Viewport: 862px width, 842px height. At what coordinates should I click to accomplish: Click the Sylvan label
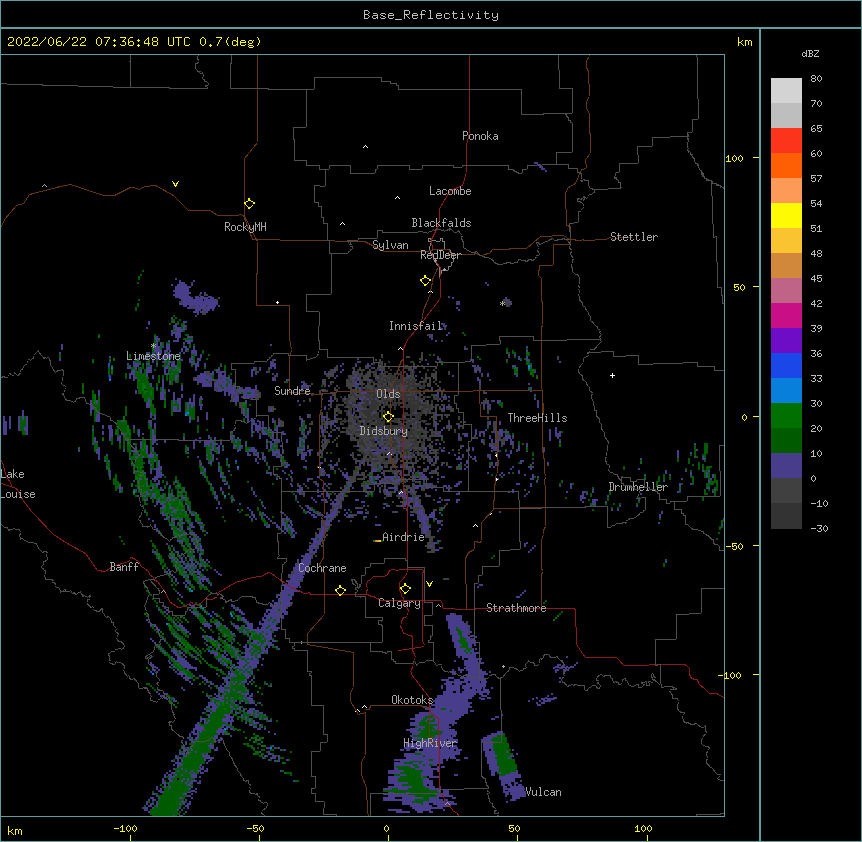pyautogui.click(x=390, y=245)
